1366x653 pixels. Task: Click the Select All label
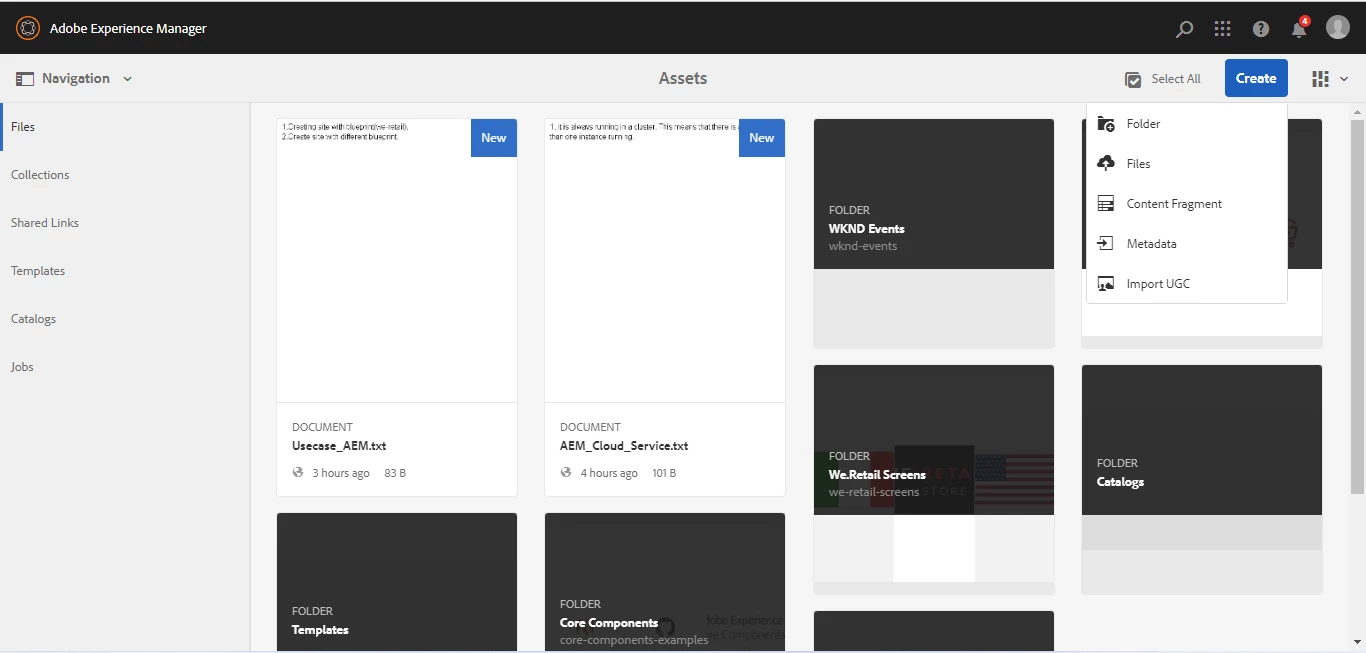(x=1176, y=79)
